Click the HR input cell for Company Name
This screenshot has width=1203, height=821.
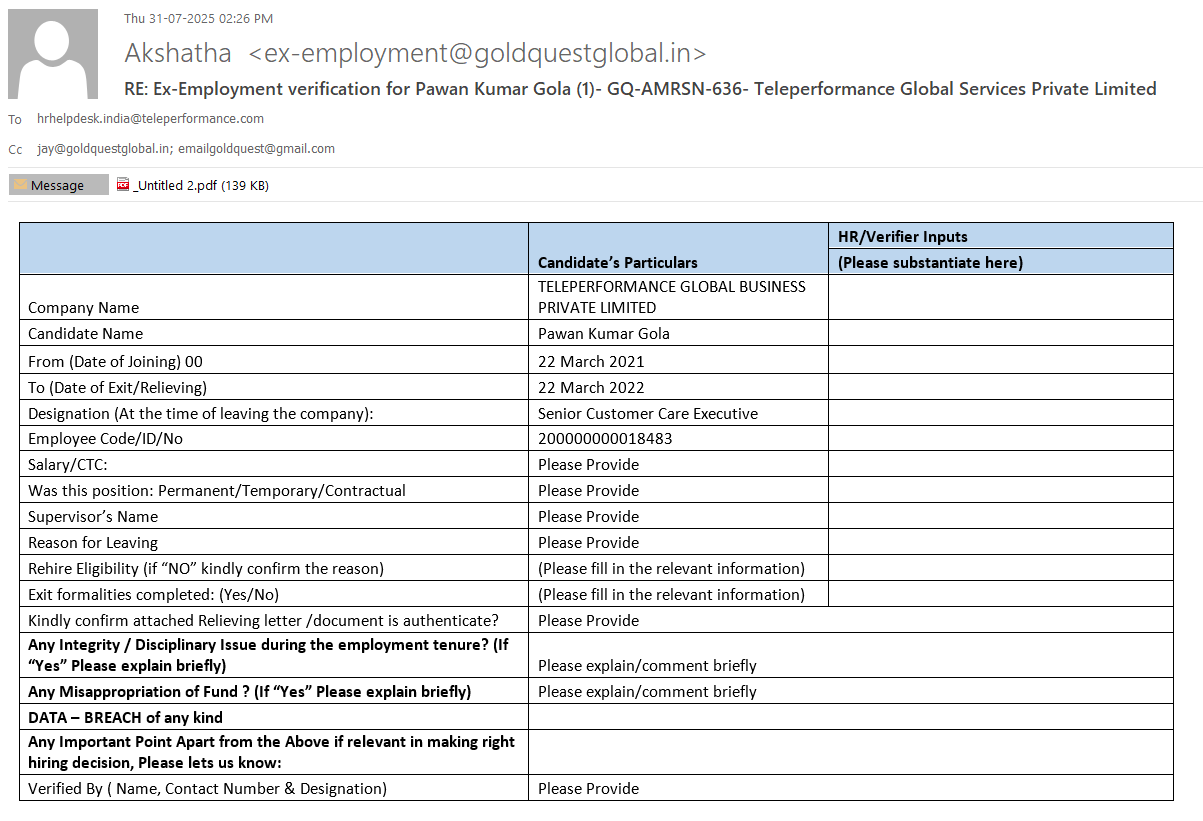coord(1000,297)
